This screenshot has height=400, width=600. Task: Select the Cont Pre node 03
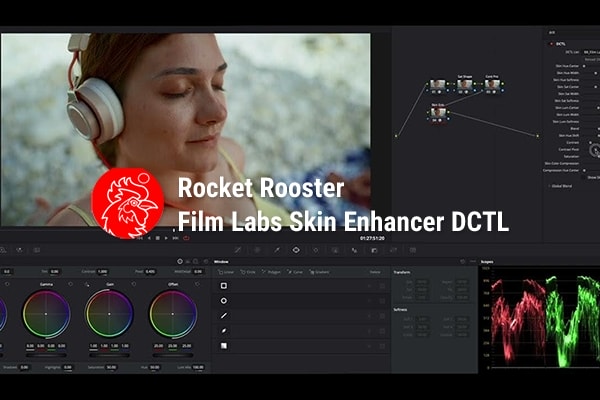(492, 84)
